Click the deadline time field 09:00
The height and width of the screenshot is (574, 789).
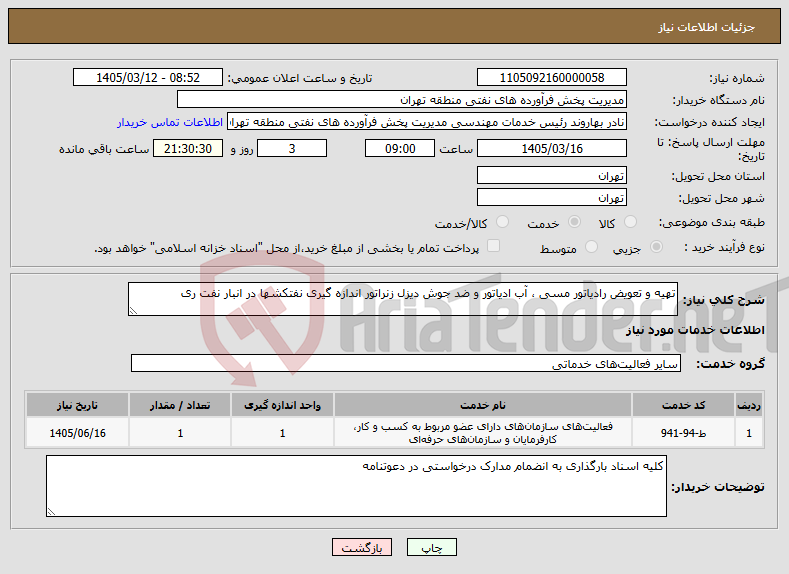tap(400, 148)
